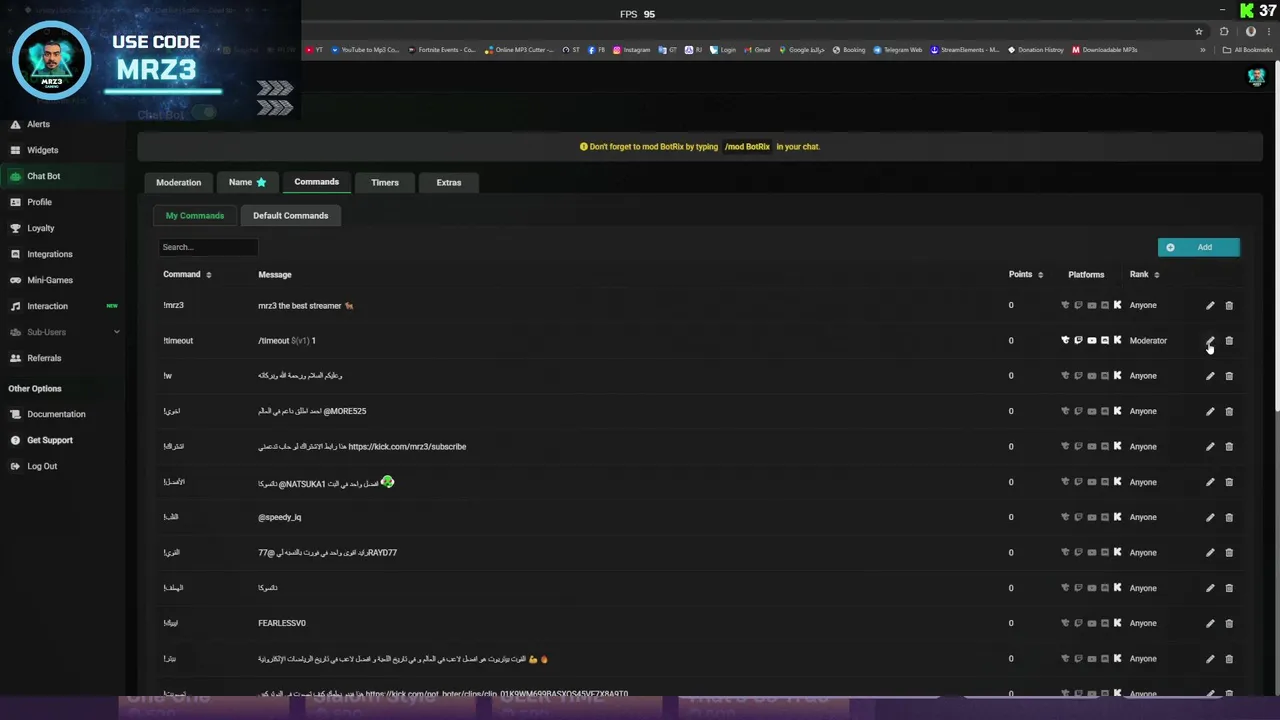This screenshot has width=1280, height=720.
Task: Delete the !timeout command
Action: [1229, 340]
